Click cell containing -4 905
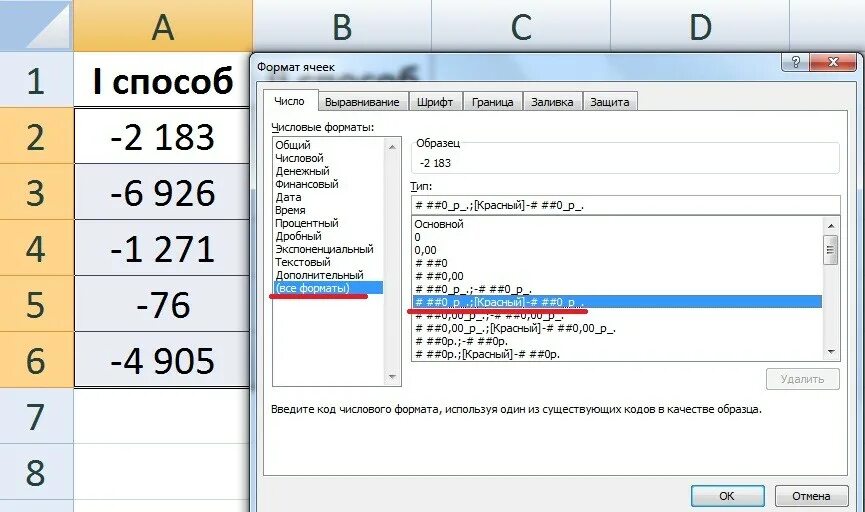Screen dimensions: 865x512 point(162,360)
